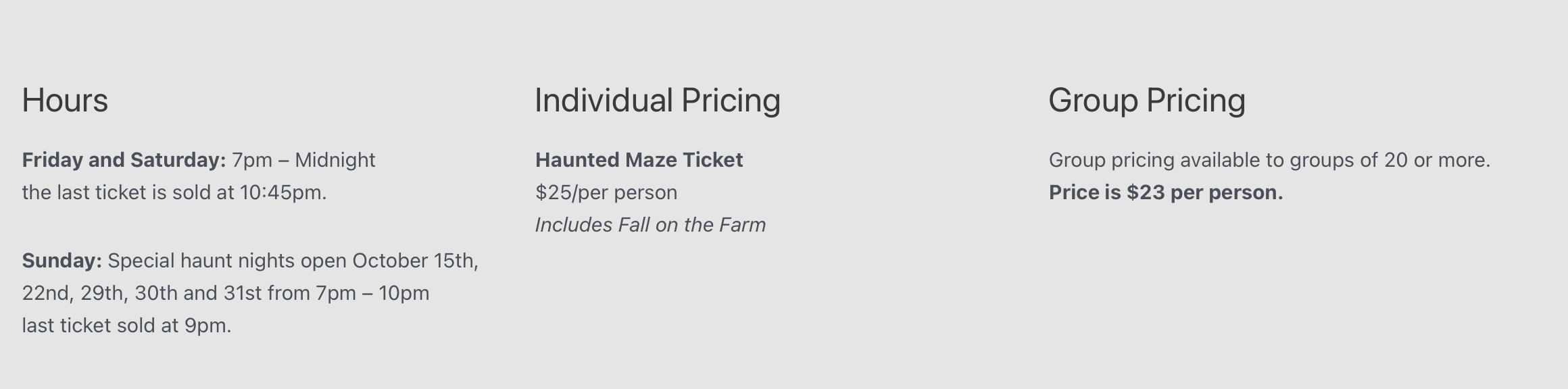The image size is (1568, 389).
Task: Select the Price is $23 per person text
Action: point(1166,192)
